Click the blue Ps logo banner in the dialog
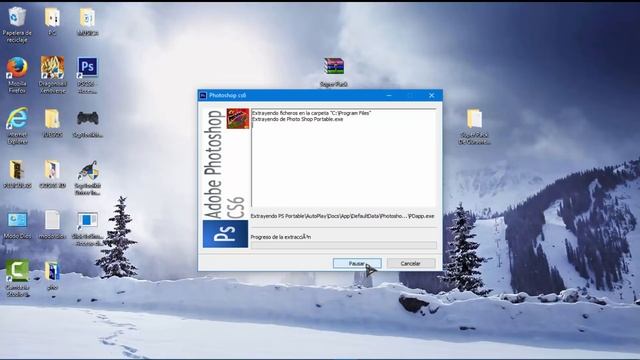Viewport: 640px width, 360px height. click(225, 234)
